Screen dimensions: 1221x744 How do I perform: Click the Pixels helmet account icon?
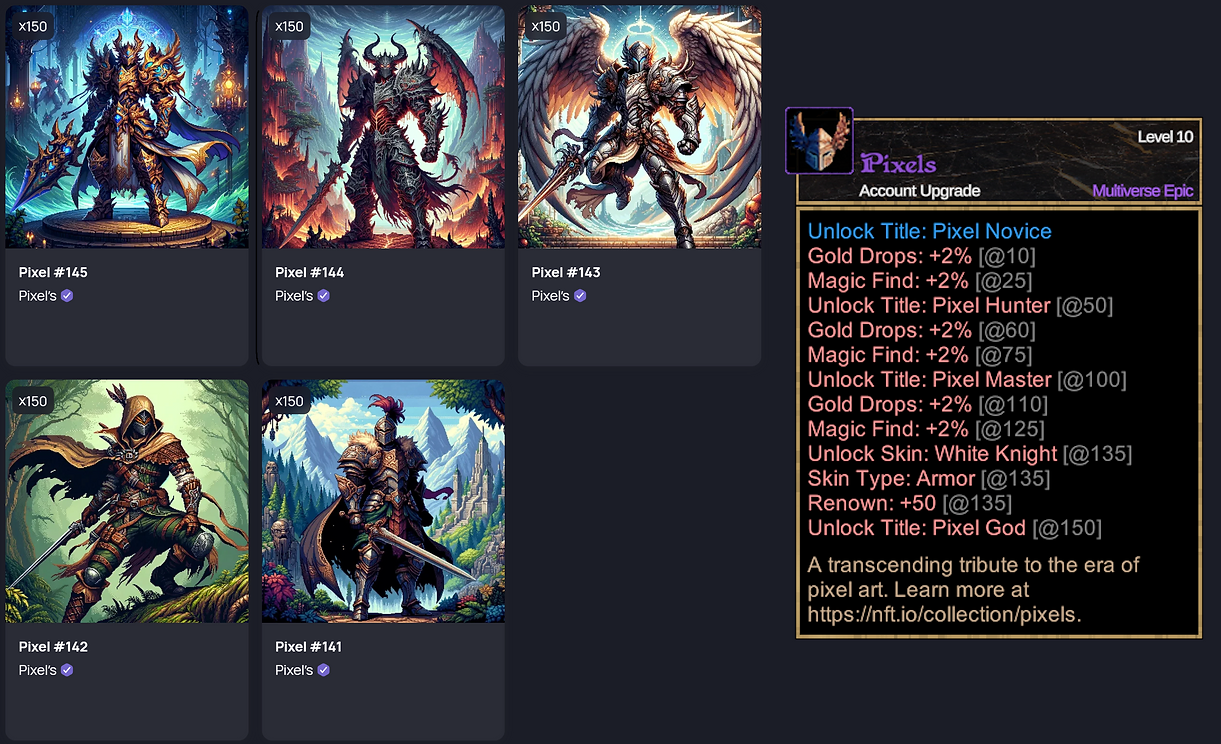point(819,141)
